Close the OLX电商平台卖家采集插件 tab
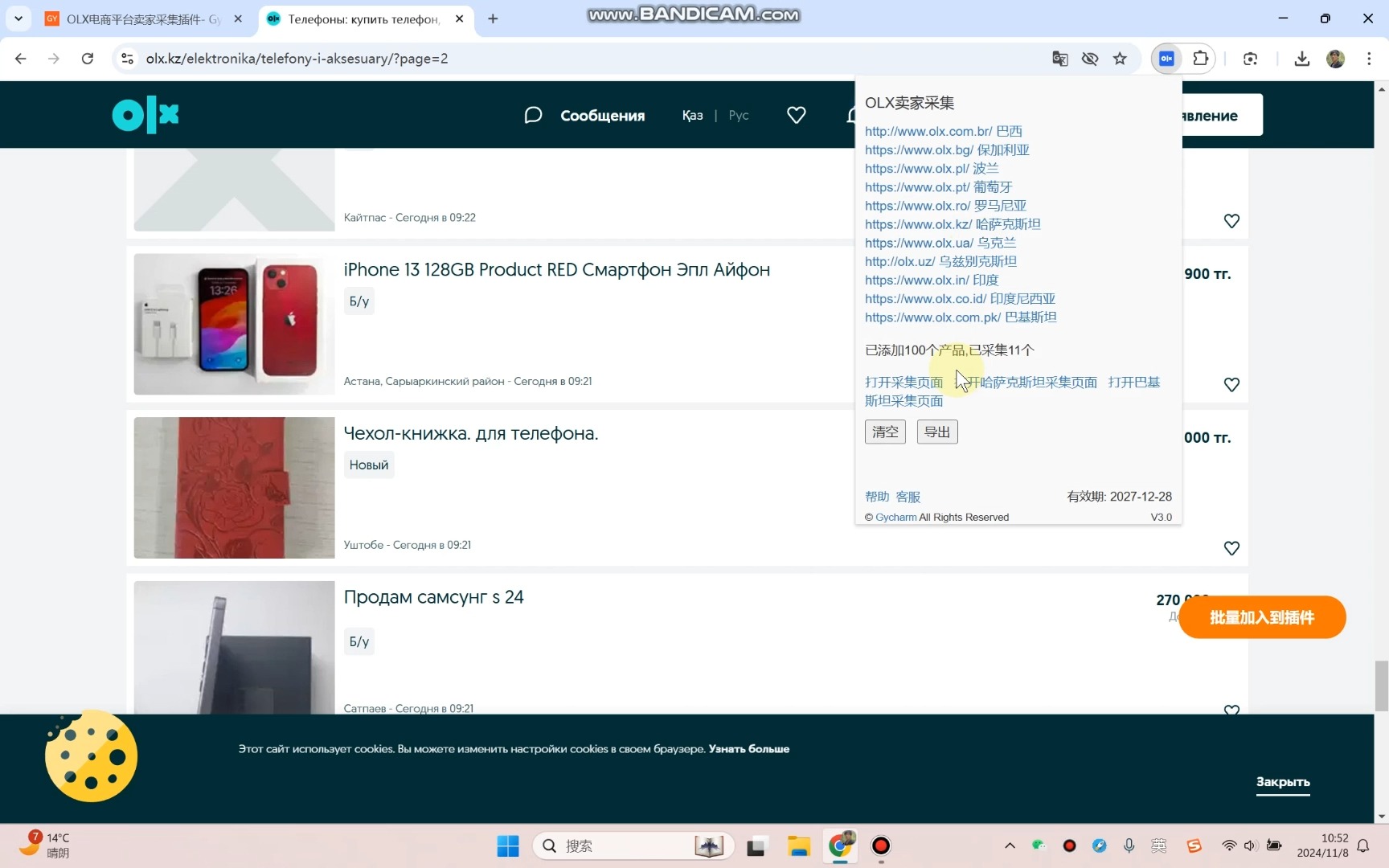1389x868 pixels. pos(238,18)
